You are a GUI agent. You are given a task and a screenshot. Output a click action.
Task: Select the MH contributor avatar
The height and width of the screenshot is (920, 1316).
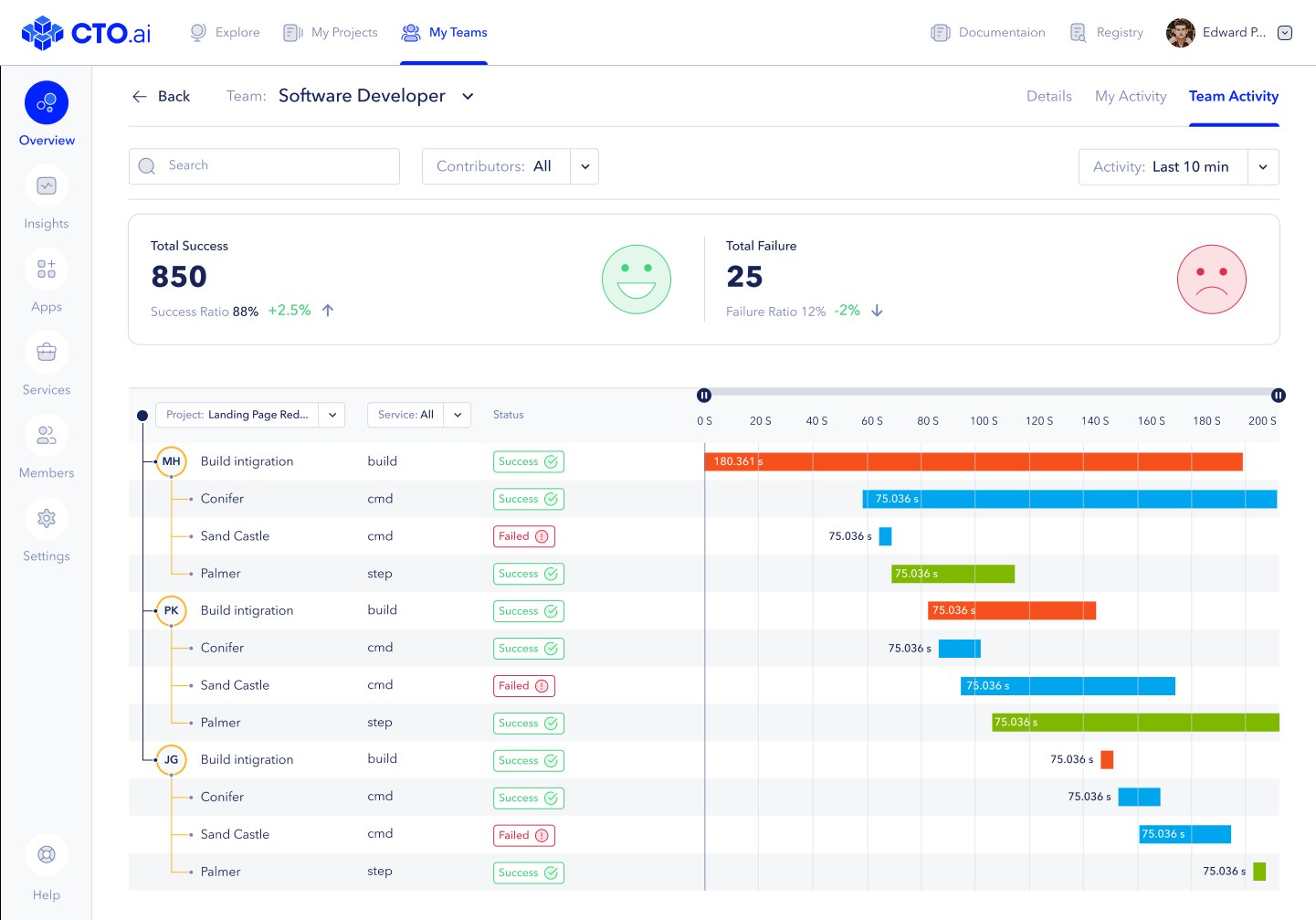tap(172, 461)
